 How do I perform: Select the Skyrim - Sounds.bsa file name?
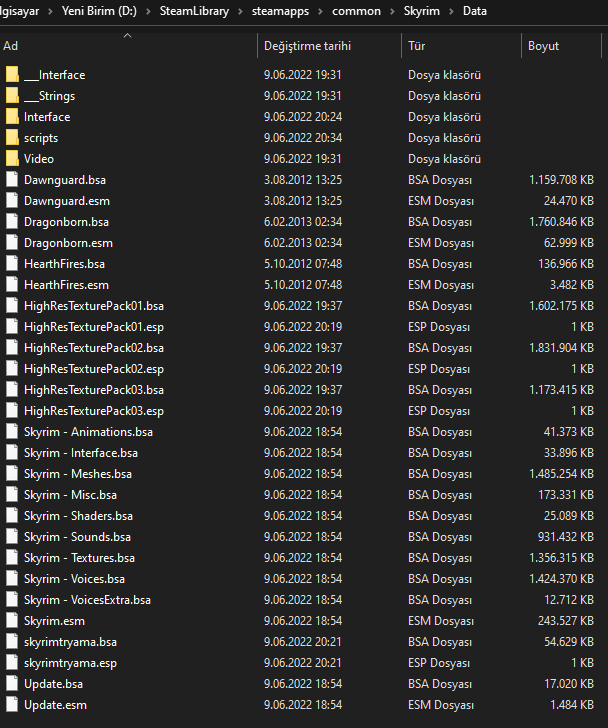77,537
